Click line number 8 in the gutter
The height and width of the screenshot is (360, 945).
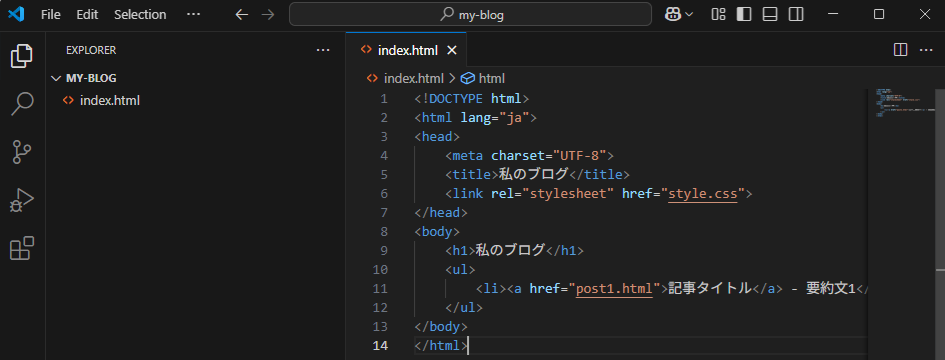(x=384, y=232)
